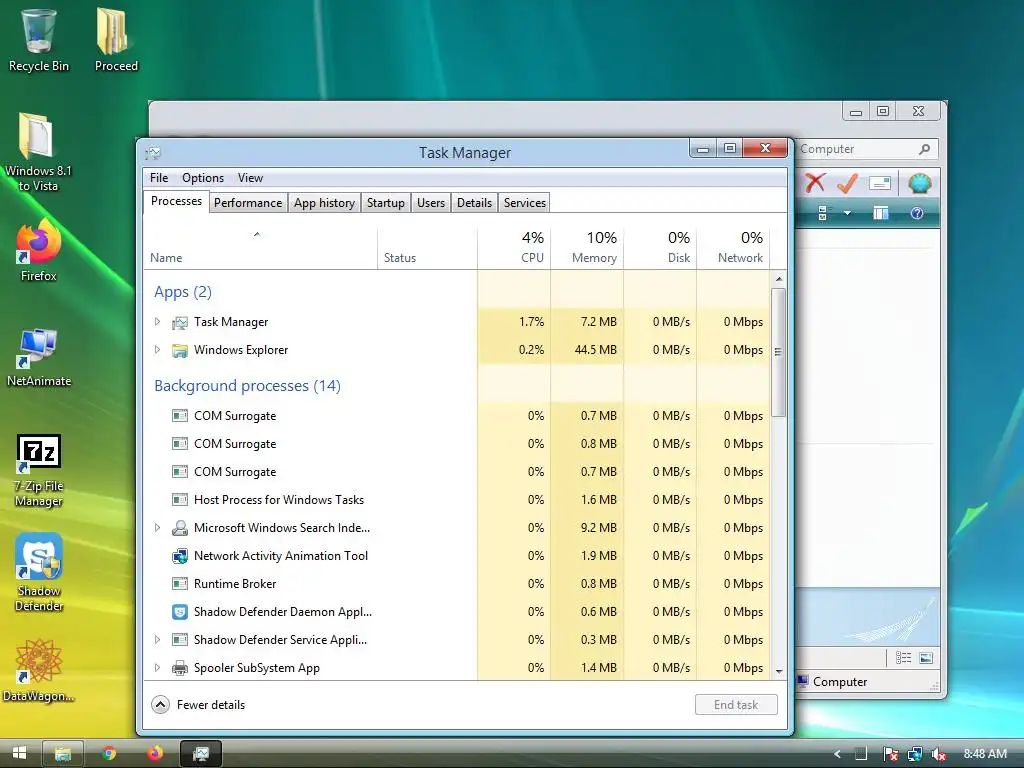Viewport: 1024px width, 768px height.
Task: Click the scrollbar up arrow in process list
Action: pos(778,279)
